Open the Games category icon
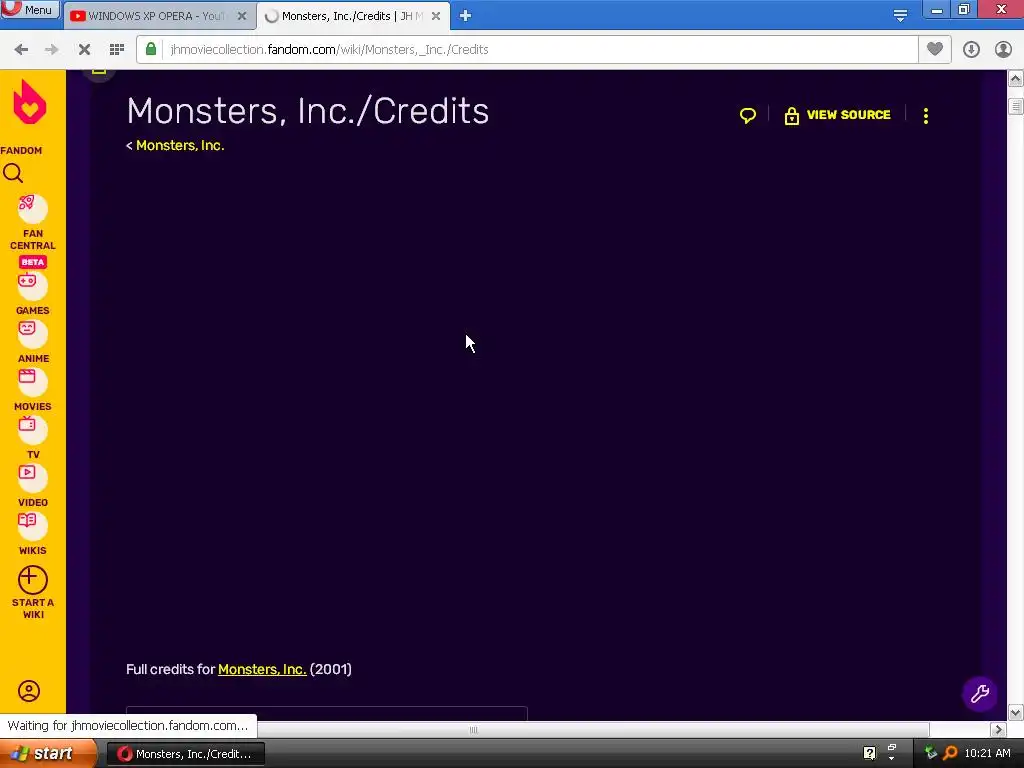Image resolution: width=1024 pixels, height=768 pixels. pyautogui.click(x=32, y=285)
